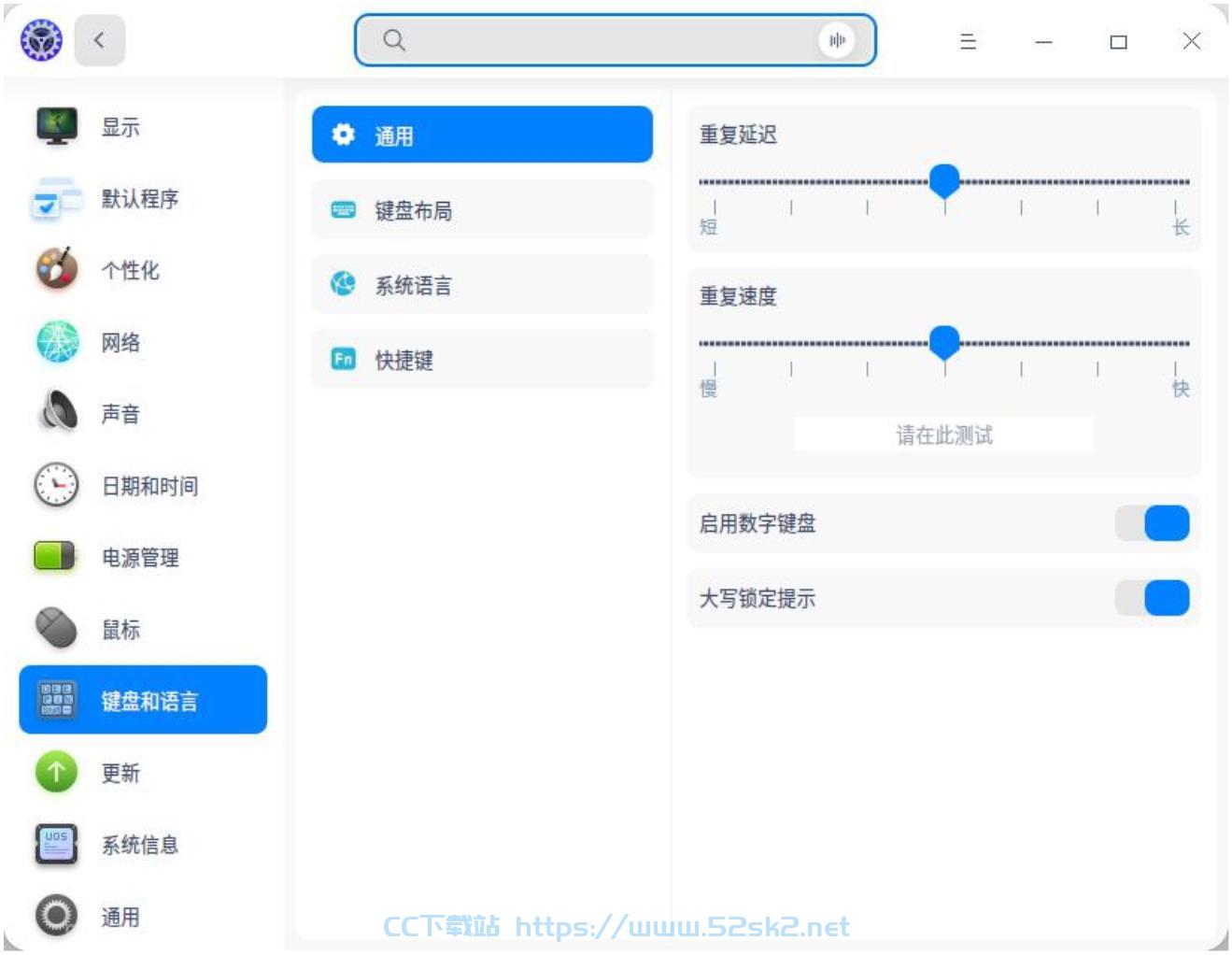
Task: Click the keyboard icon beside 键盘布局
Action: click(x=344, y=209)
